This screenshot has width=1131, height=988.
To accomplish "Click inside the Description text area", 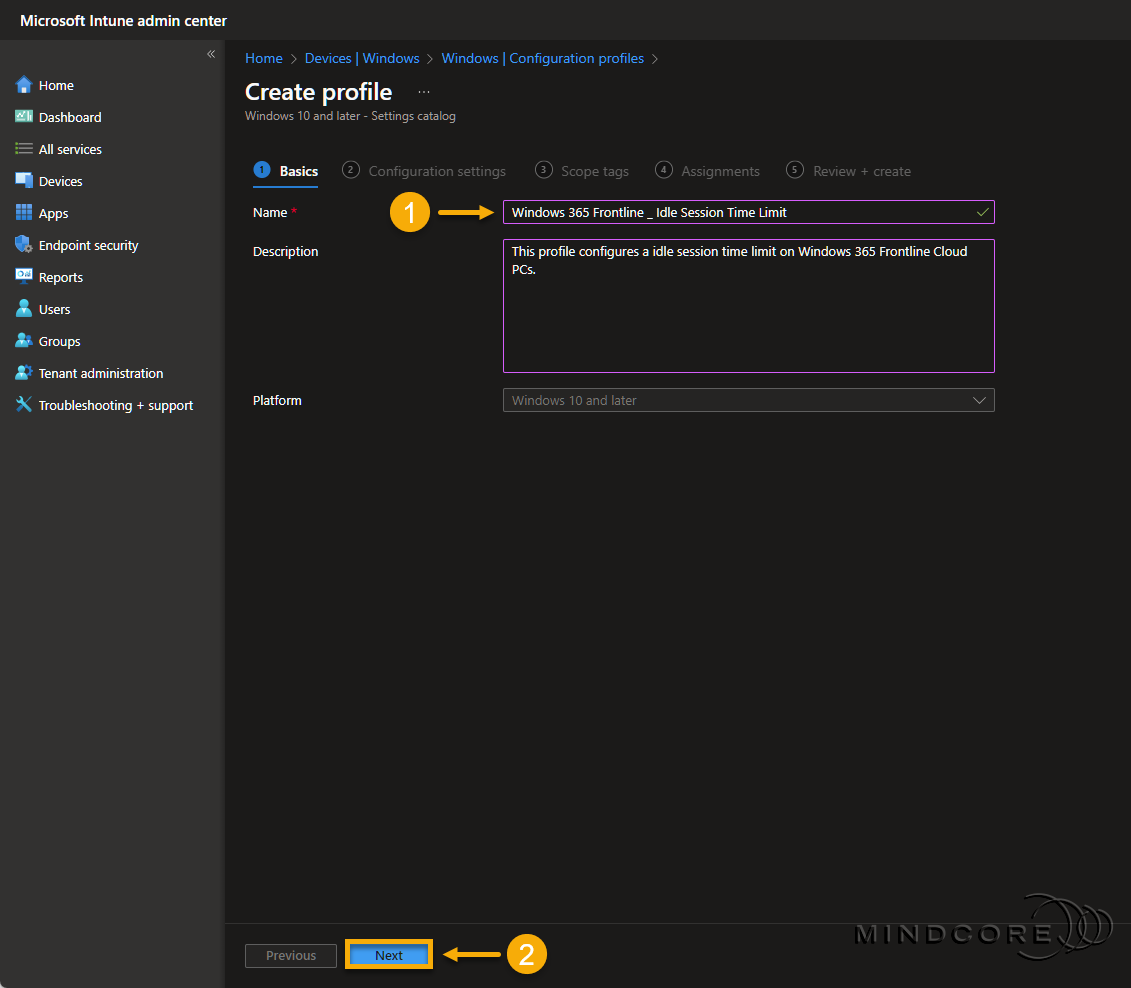I will click(749, 306).
